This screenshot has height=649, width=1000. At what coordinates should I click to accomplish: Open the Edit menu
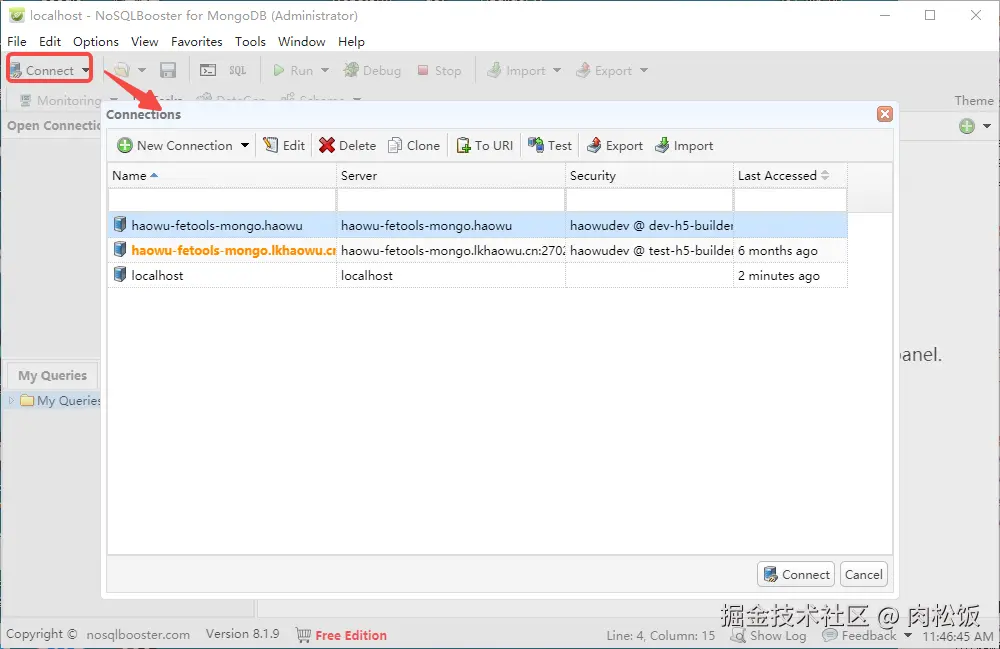(50, 41)
